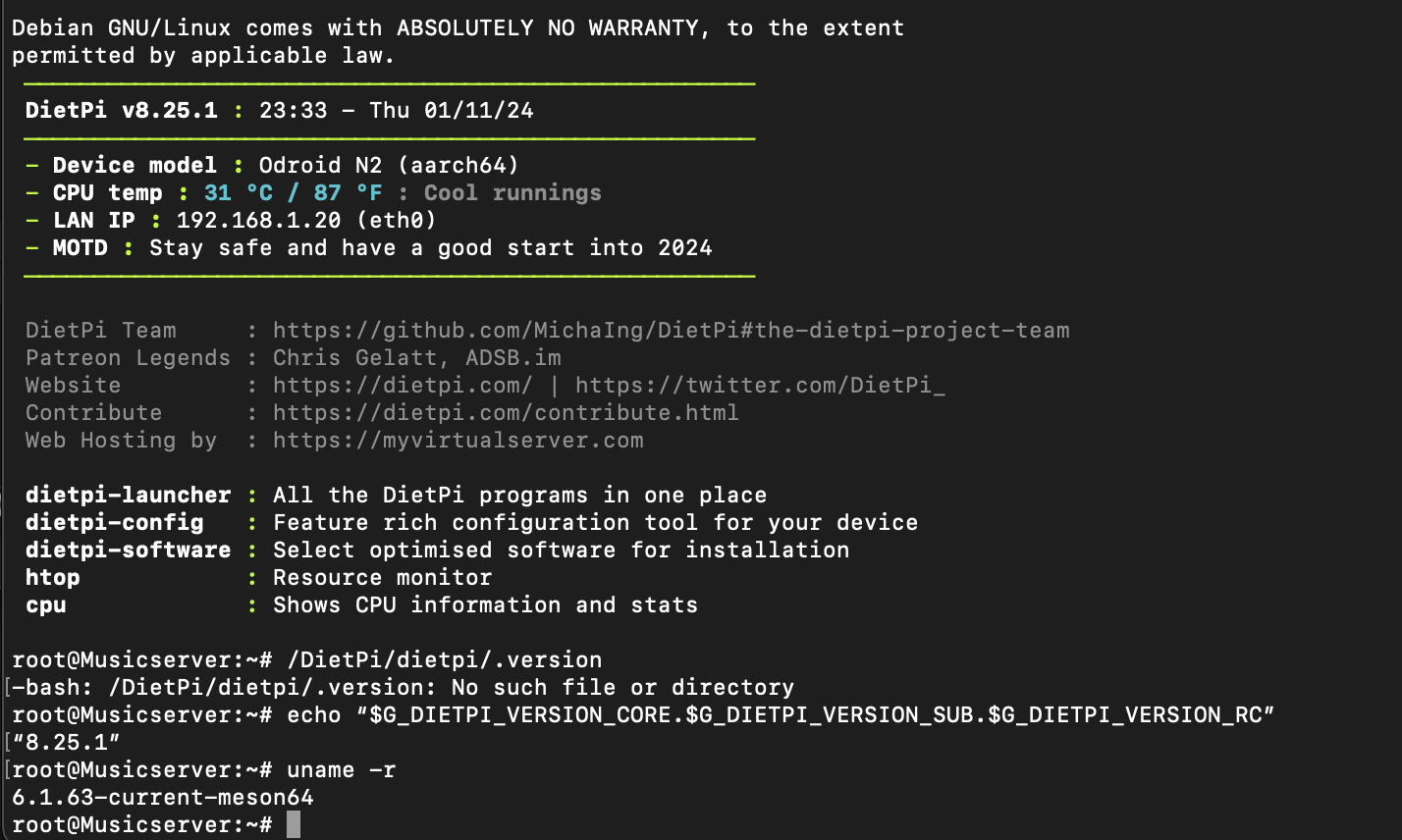
Task: Click the dietpi-launcher command name
Action: point(128,496)
